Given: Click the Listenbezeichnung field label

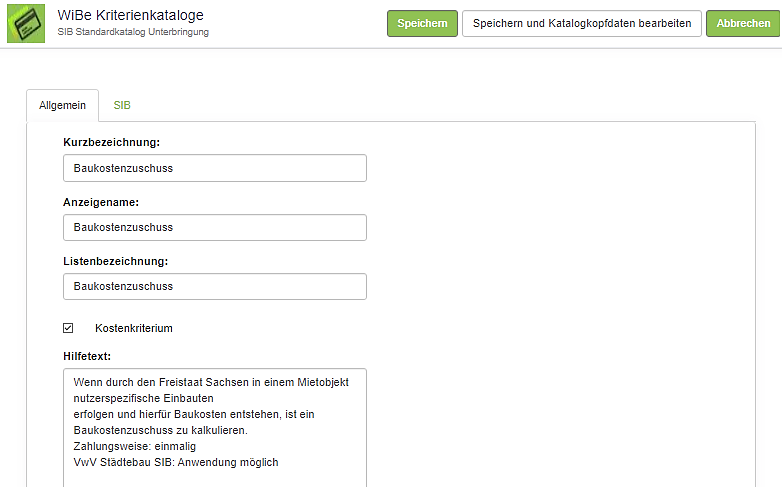Looking at the screenshot, I should pyautogui.click(x=115, y=261).
